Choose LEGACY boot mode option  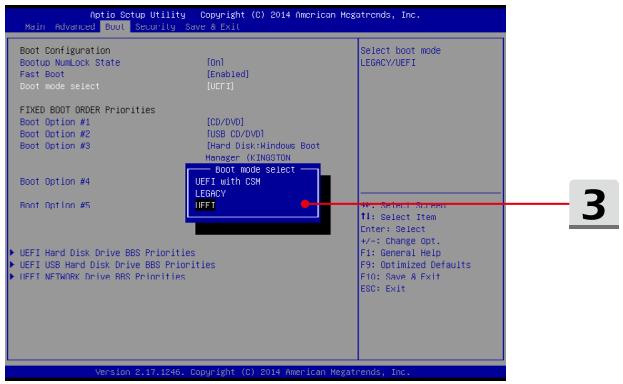[210, 194]
